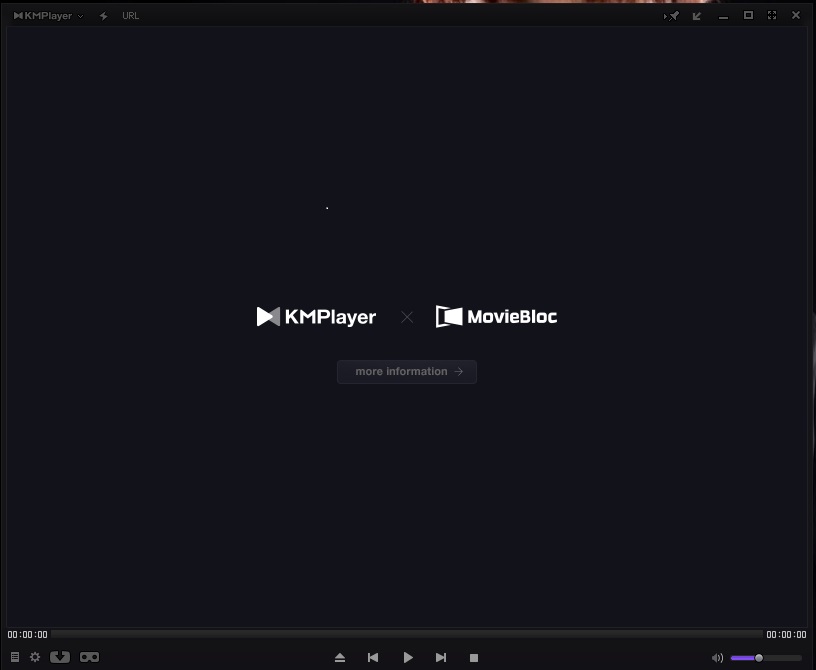Switch to compact mode using the arrow icon
The width and height of the screenshot is (816, 670).
[697, 16]
